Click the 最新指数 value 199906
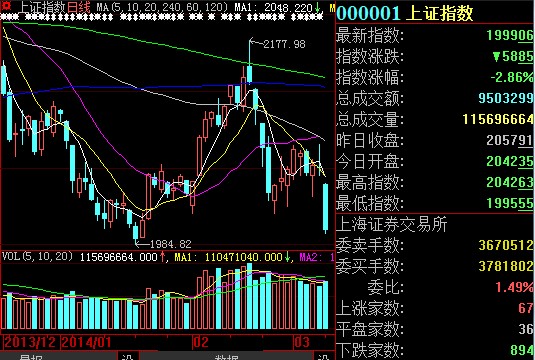 (x=509, y=35)
